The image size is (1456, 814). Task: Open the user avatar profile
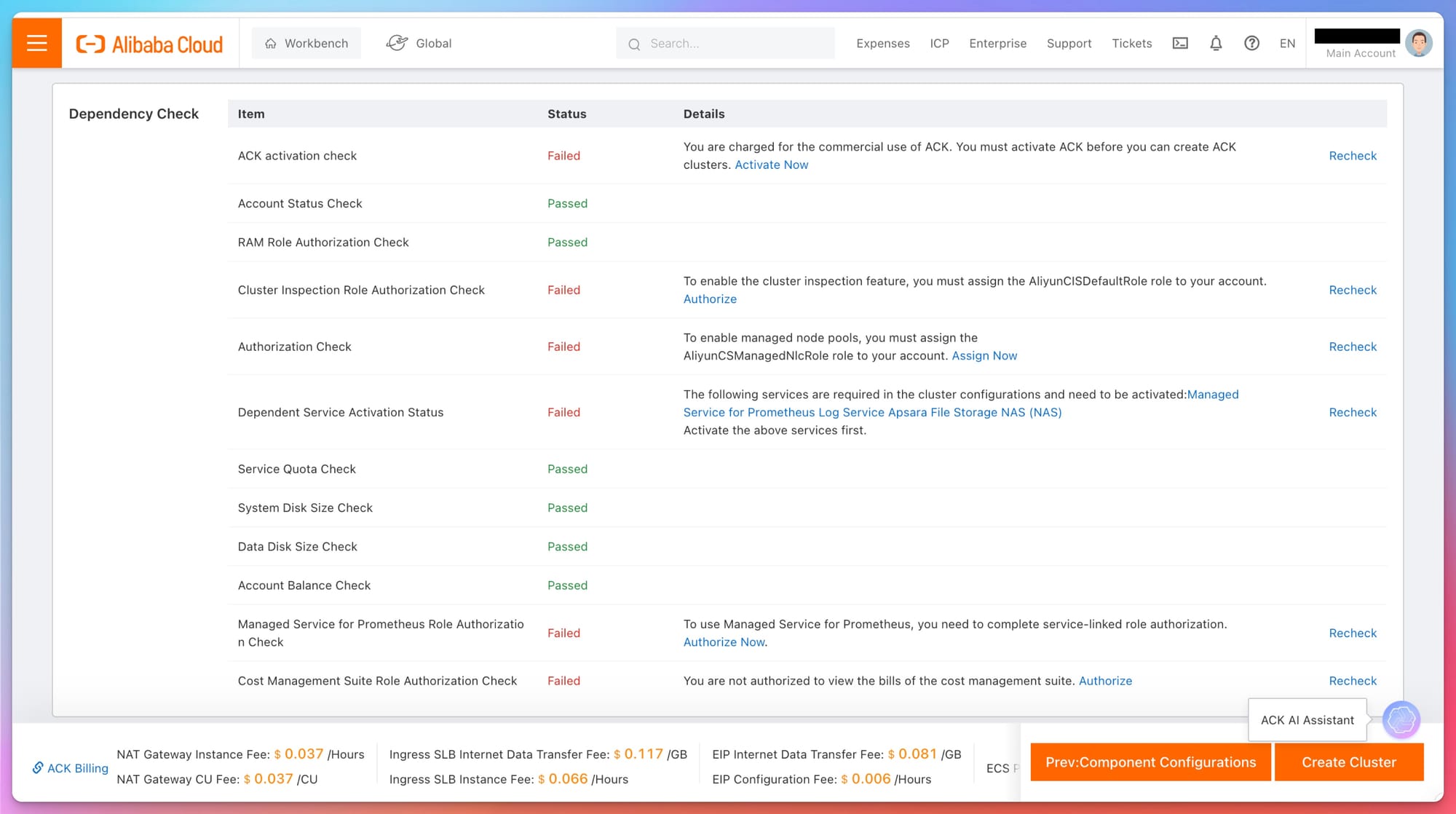pos(1418,43)
